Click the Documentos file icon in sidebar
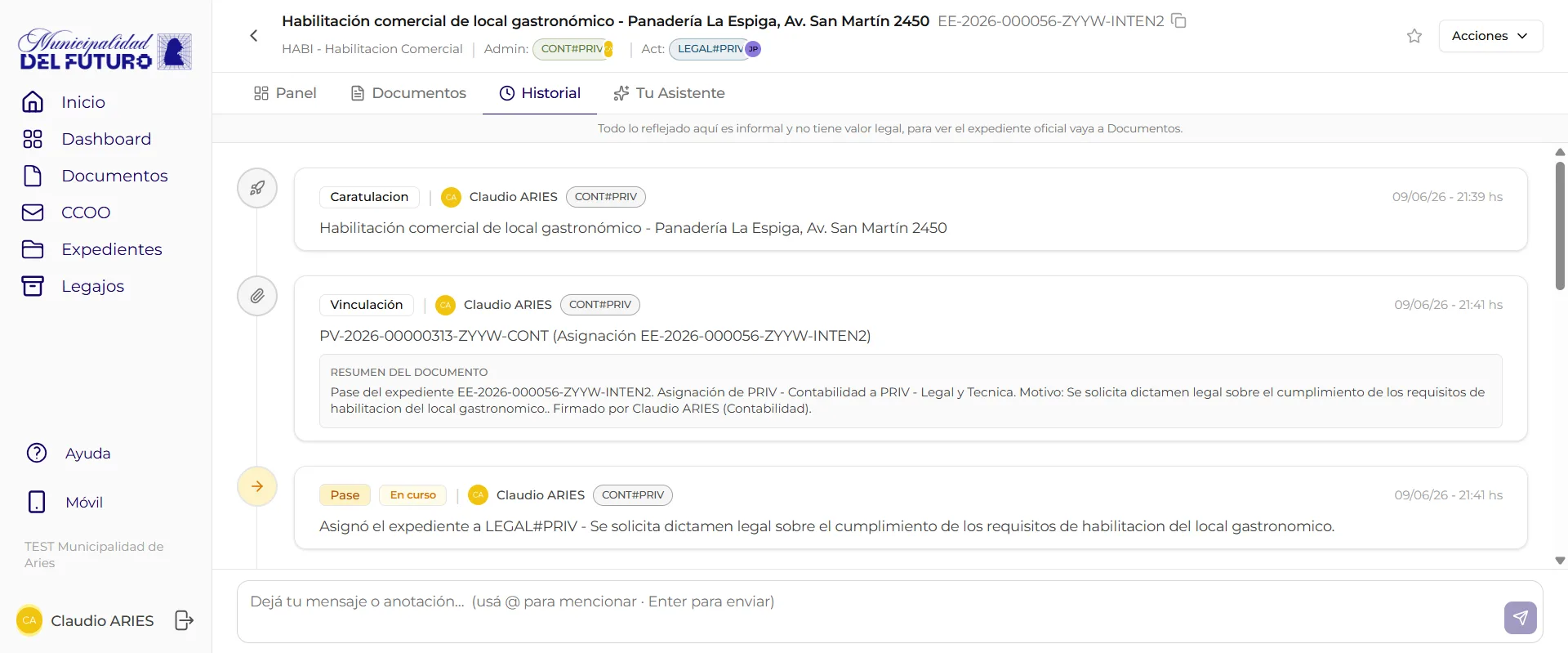1568x653 pixels. pos(33,176)
